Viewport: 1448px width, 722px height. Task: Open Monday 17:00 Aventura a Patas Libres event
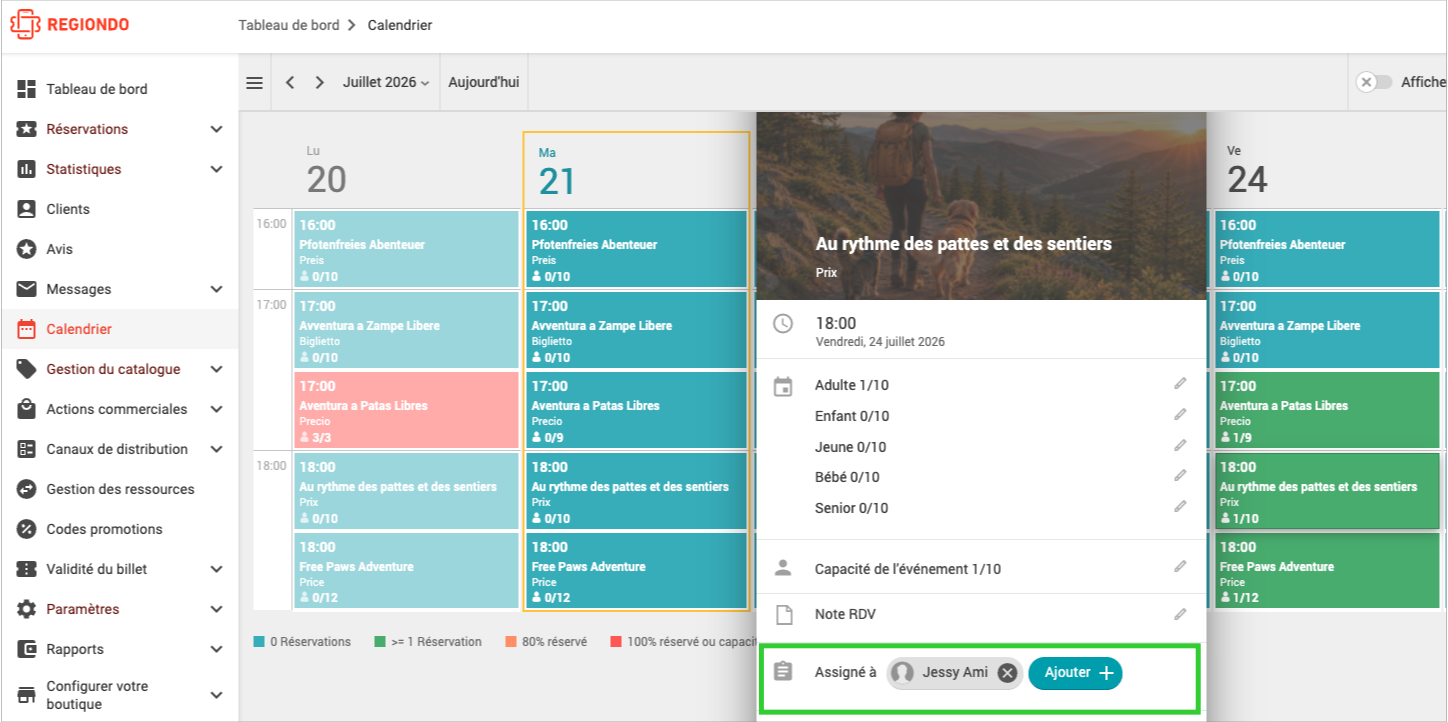(407, 409)
